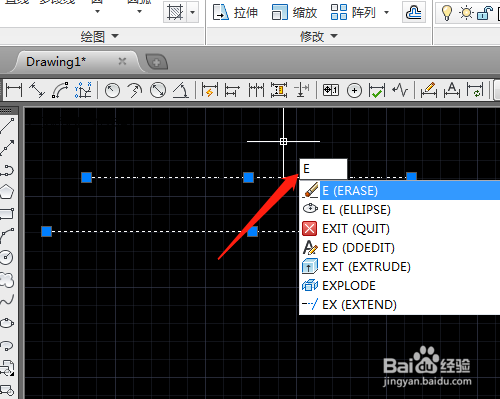
Task: Open the Hatch dropdown arrow
Action: coord(192,13)
